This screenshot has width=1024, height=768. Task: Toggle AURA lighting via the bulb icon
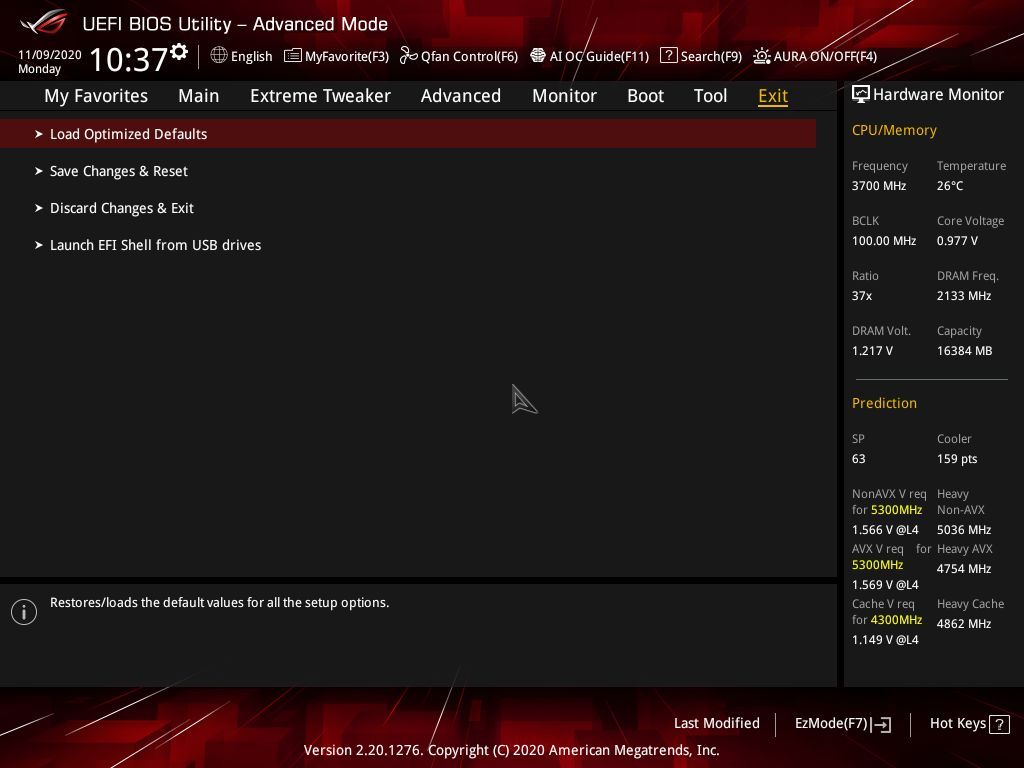pyautogui.click(x=761, y=56)
